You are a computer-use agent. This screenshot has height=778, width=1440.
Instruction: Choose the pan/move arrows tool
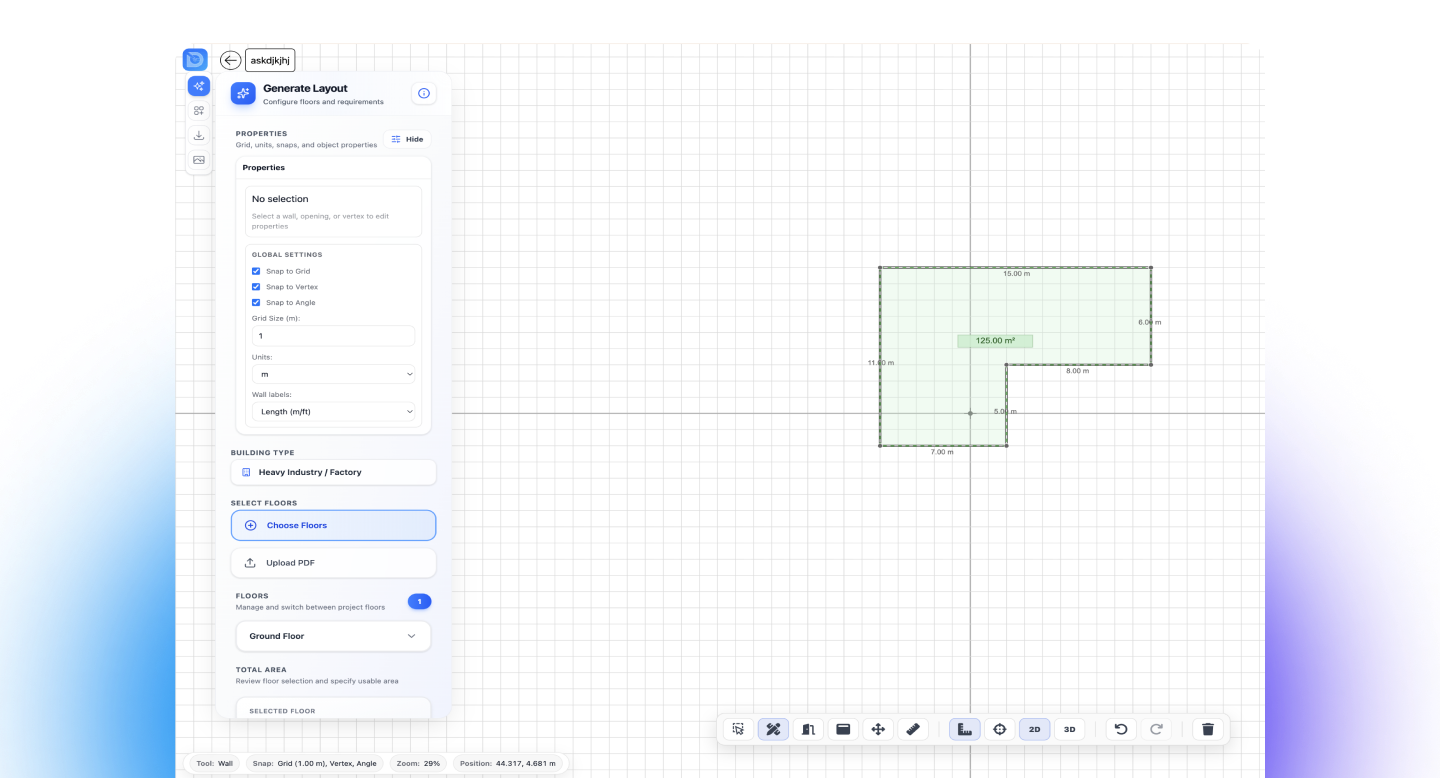[x=878, y=729]
